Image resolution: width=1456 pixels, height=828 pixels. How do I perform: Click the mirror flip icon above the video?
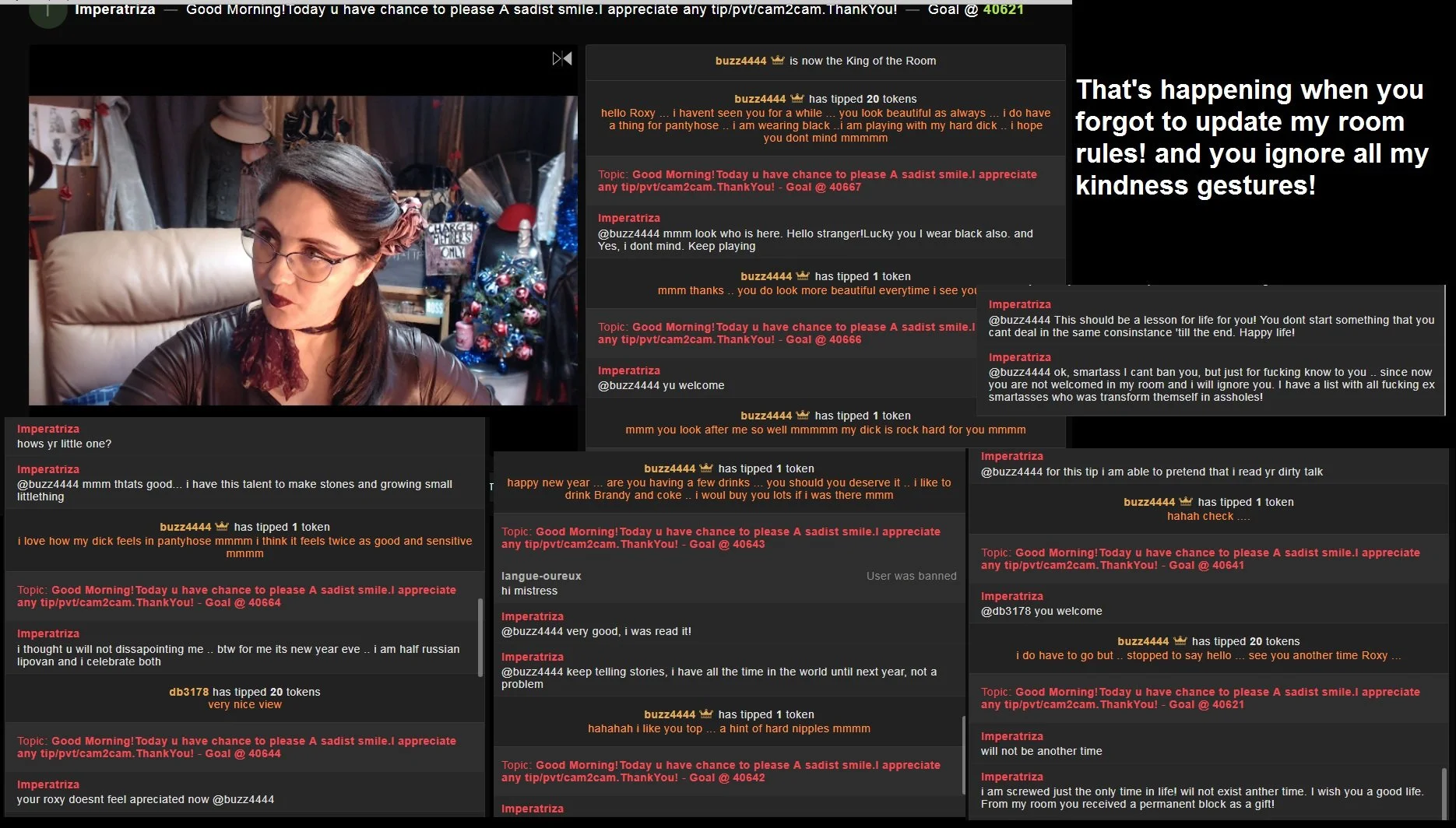pyautogui.click(x=561, y=58)
